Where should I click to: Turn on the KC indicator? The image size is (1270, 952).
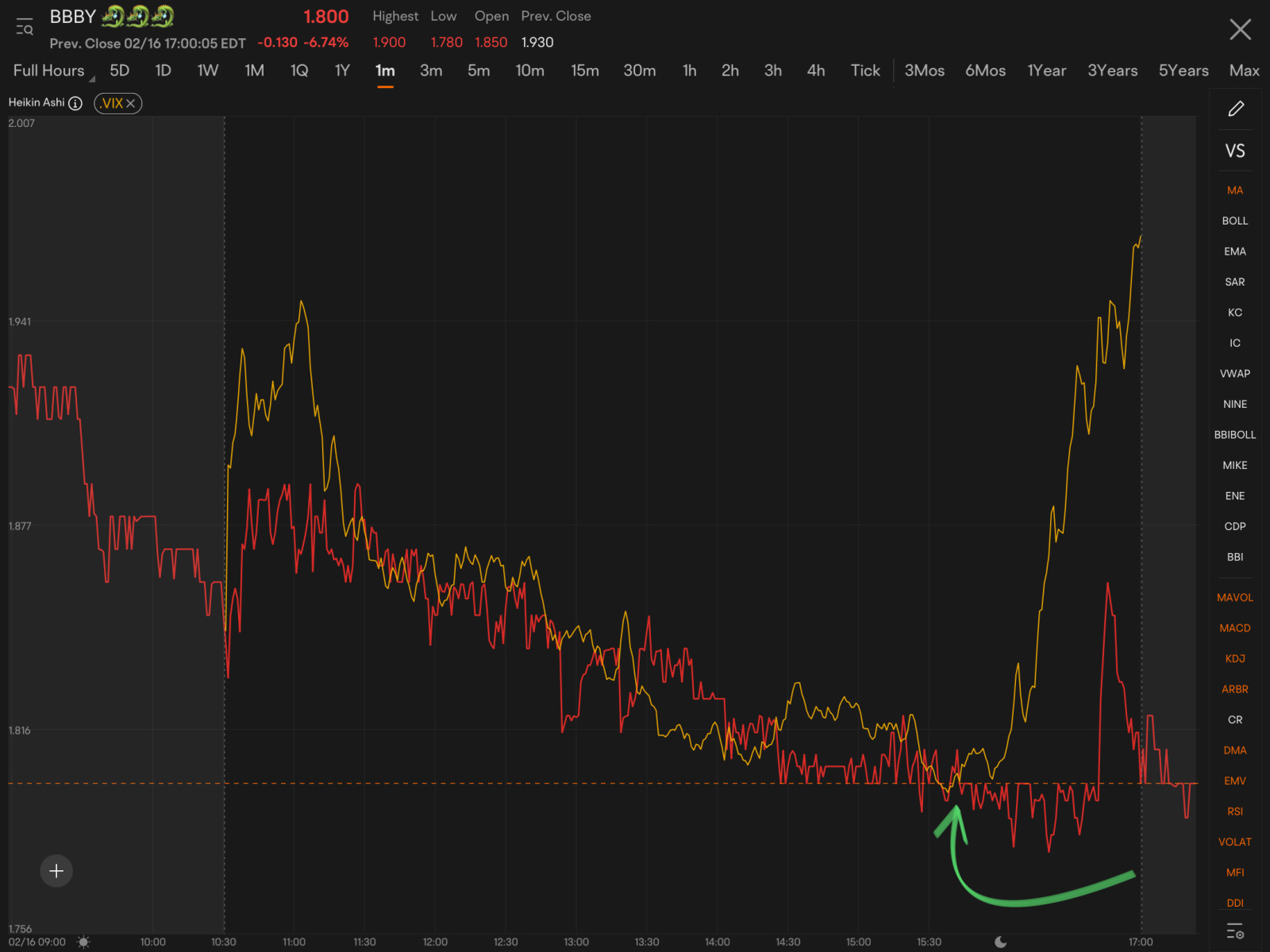click(1235, 313)
